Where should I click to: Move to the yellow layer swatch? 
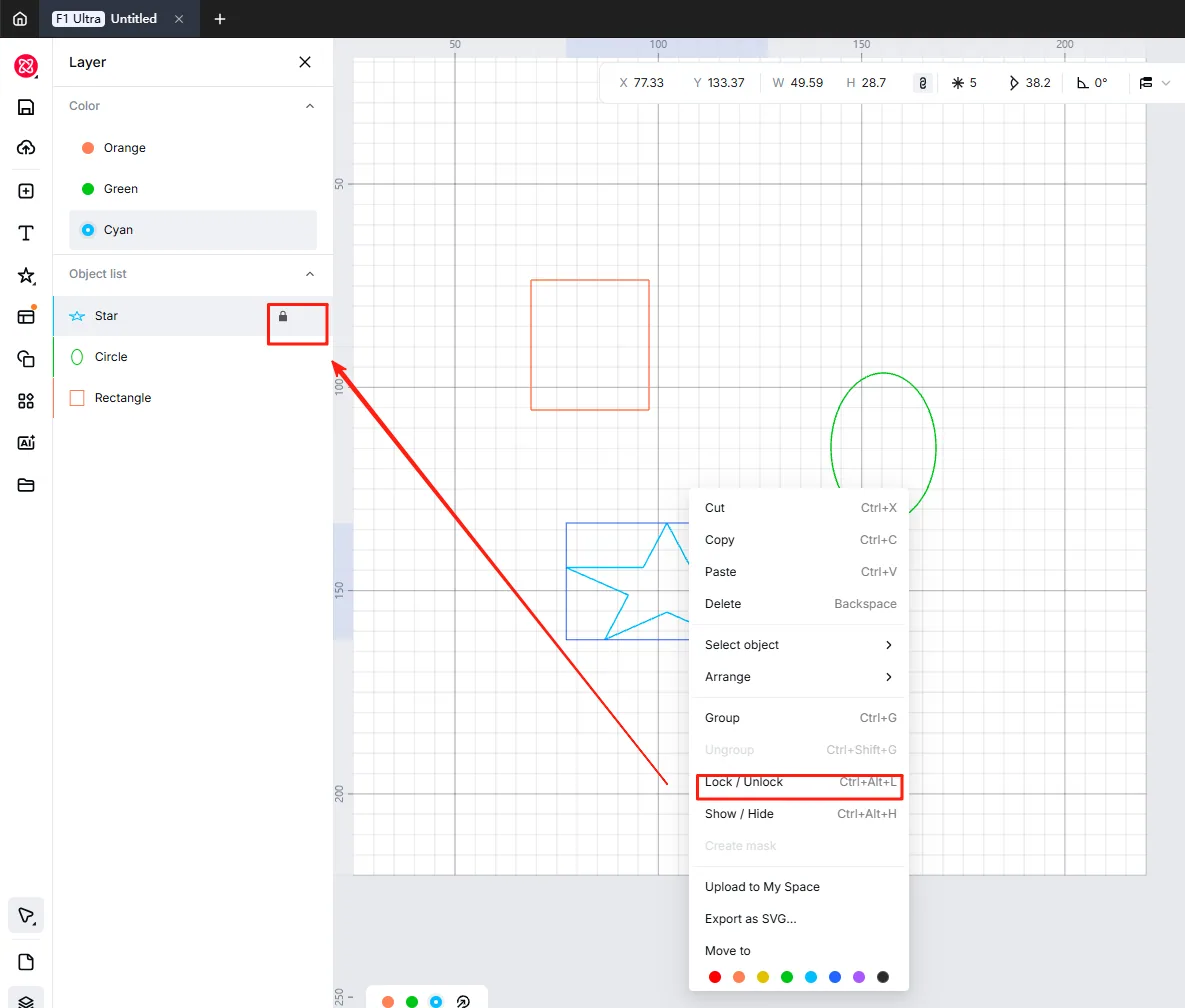763,977
